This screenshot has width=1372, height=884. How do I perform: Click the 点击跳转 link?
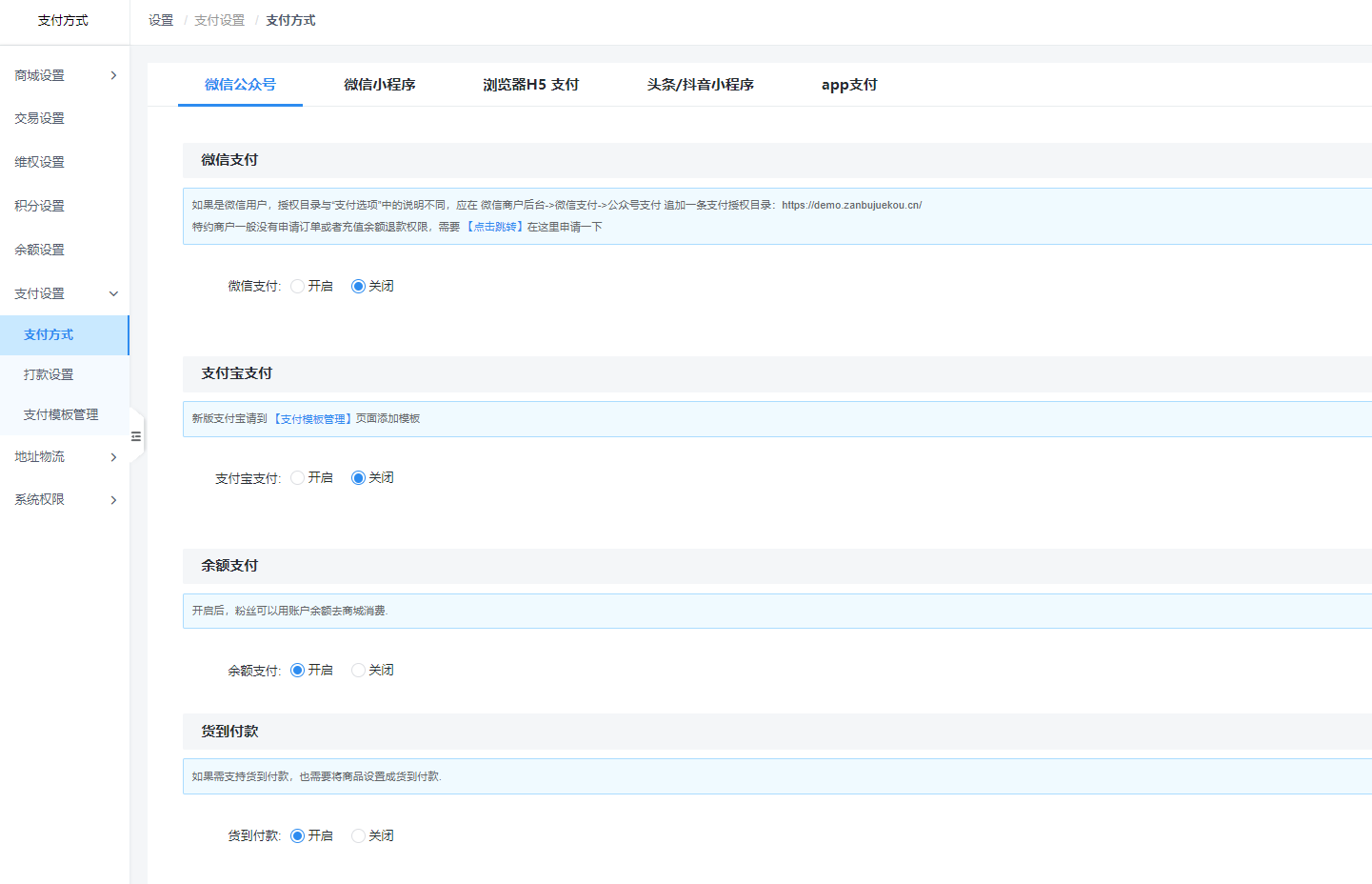495,227
